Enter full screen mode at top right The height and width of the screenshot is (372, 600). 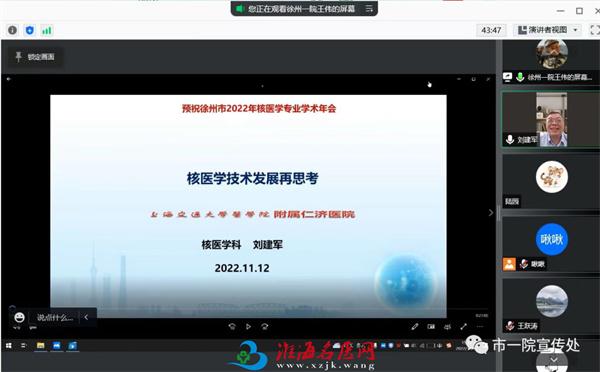coord(595,30)
